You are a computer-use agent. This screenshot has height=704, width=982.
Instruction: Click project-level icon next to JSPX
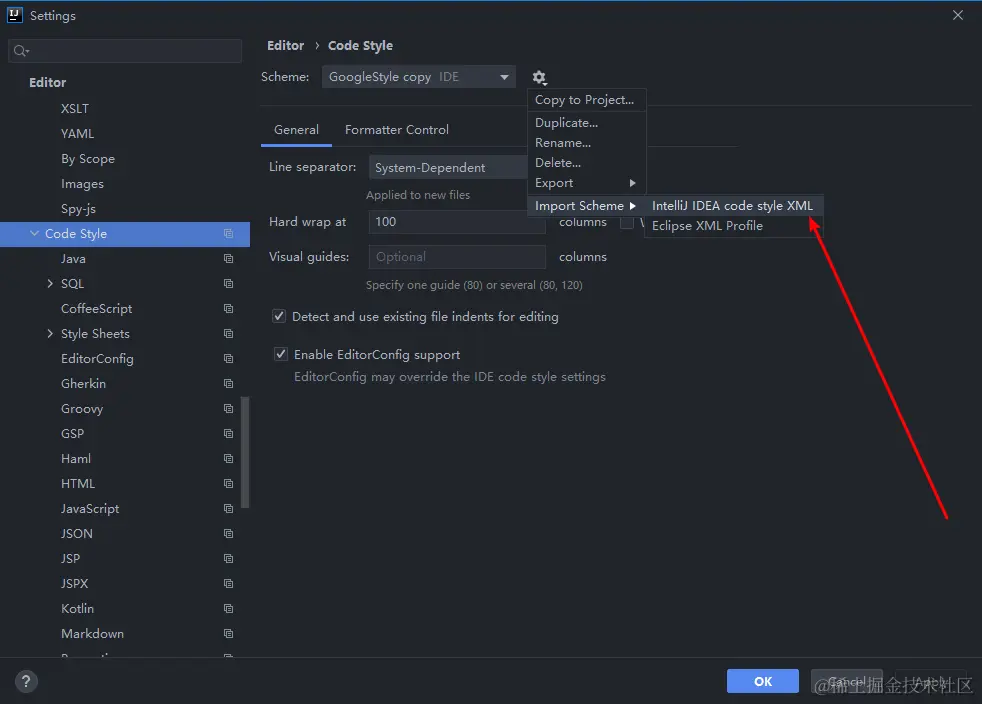click(229, 584)
